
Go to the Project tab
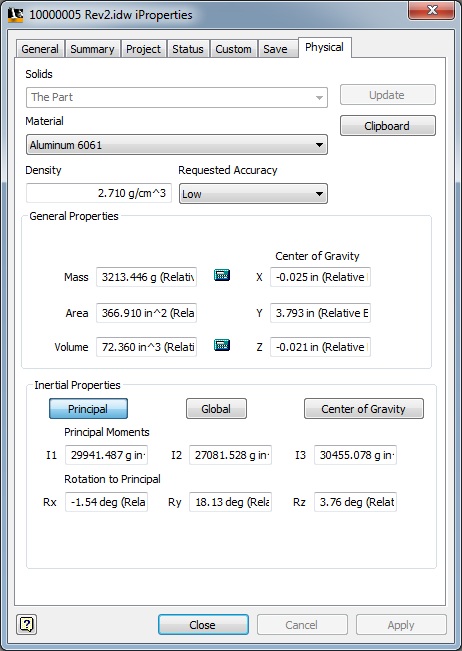(143, 49)
